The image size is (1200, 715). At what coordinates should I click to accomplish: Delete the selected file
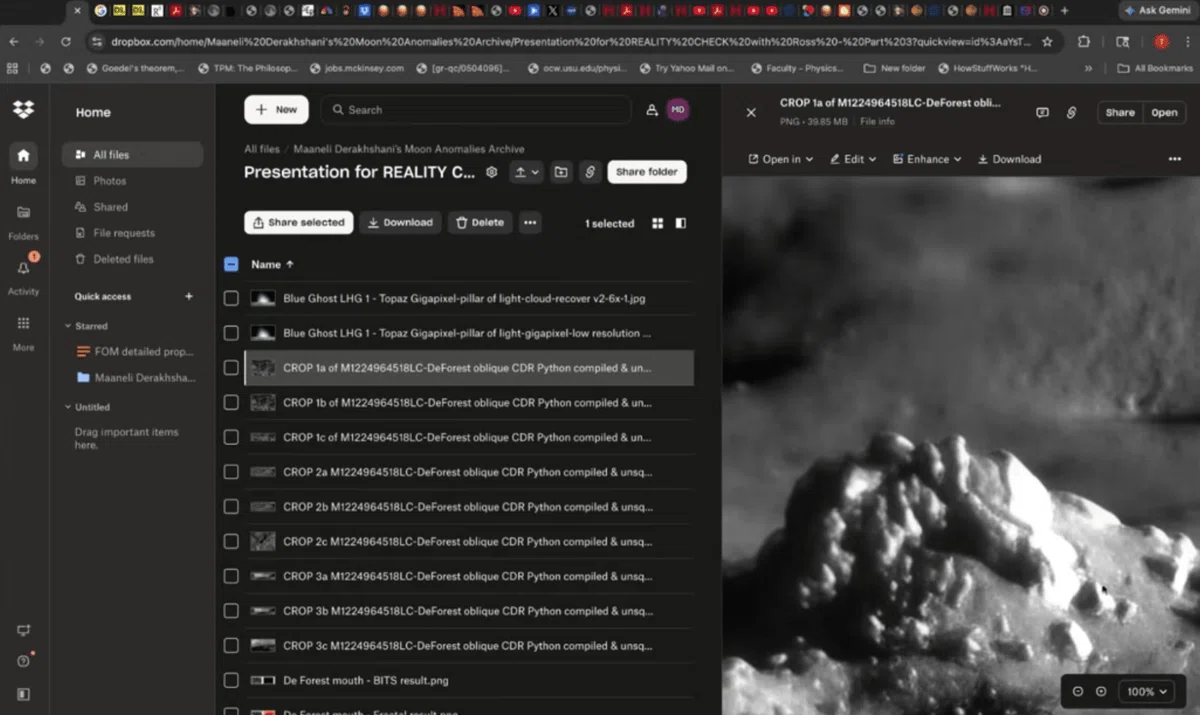[480, 222]
